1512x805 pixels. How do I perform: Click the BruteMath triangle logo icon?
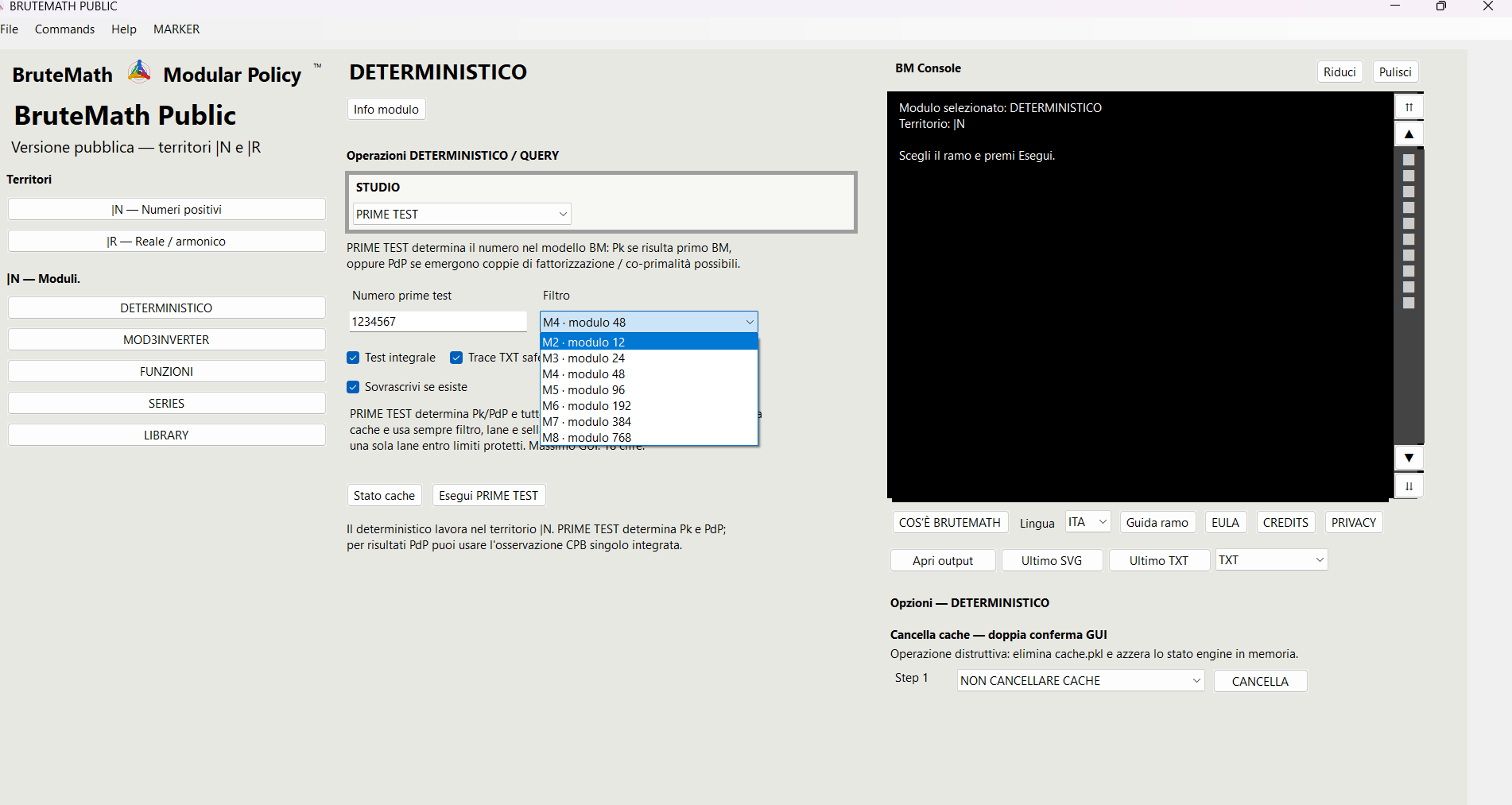click(x=139, y=72)
